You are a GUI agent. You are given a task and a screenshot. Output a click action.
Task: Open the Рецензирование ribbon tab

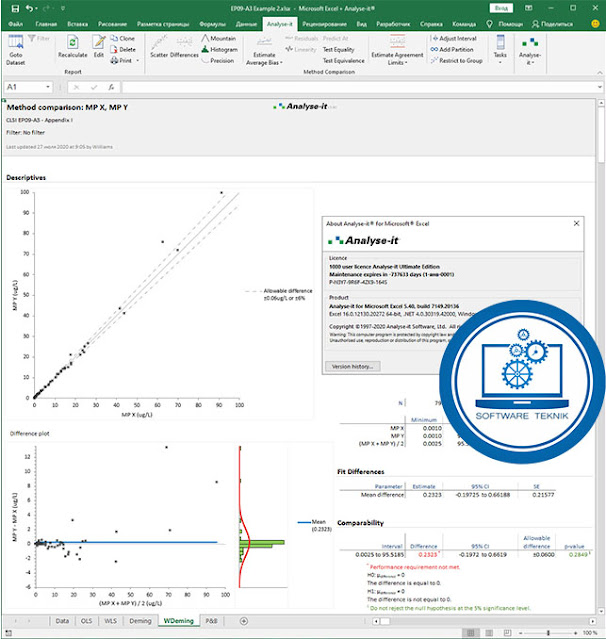(324, 24)
